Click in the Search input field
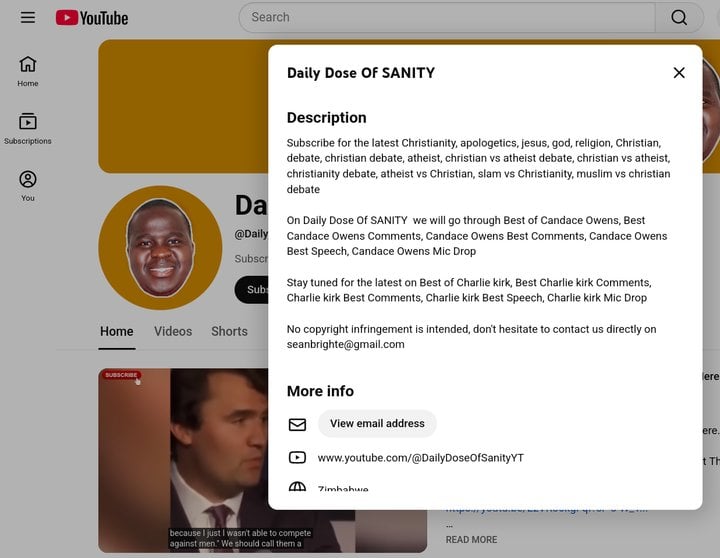Viewport: 720px width, 558px height. [445, 17]
